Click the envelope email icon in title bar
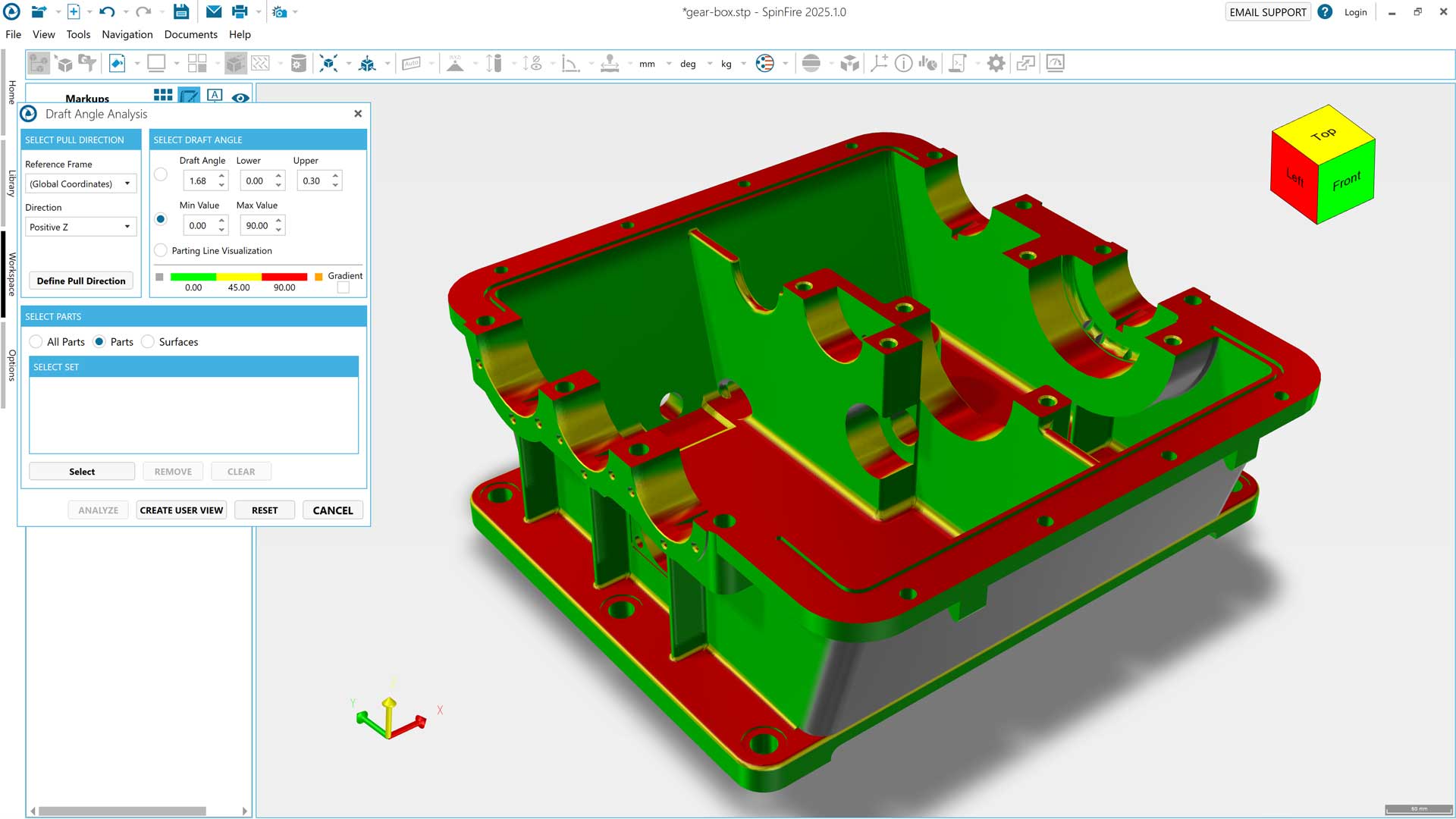 point(214,11)
